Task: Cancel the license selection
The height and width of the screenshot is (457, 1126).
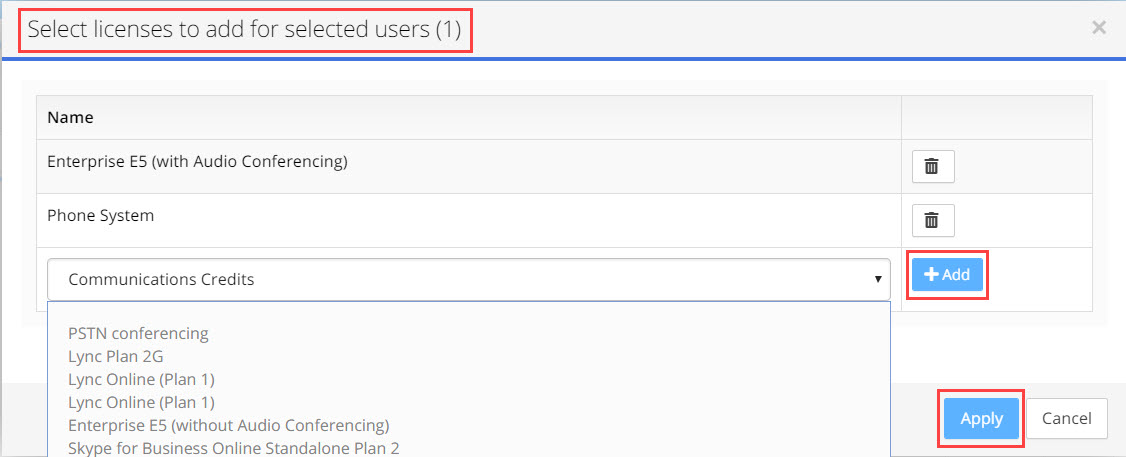Action: pyautogui.click(x=1067, y=419)
